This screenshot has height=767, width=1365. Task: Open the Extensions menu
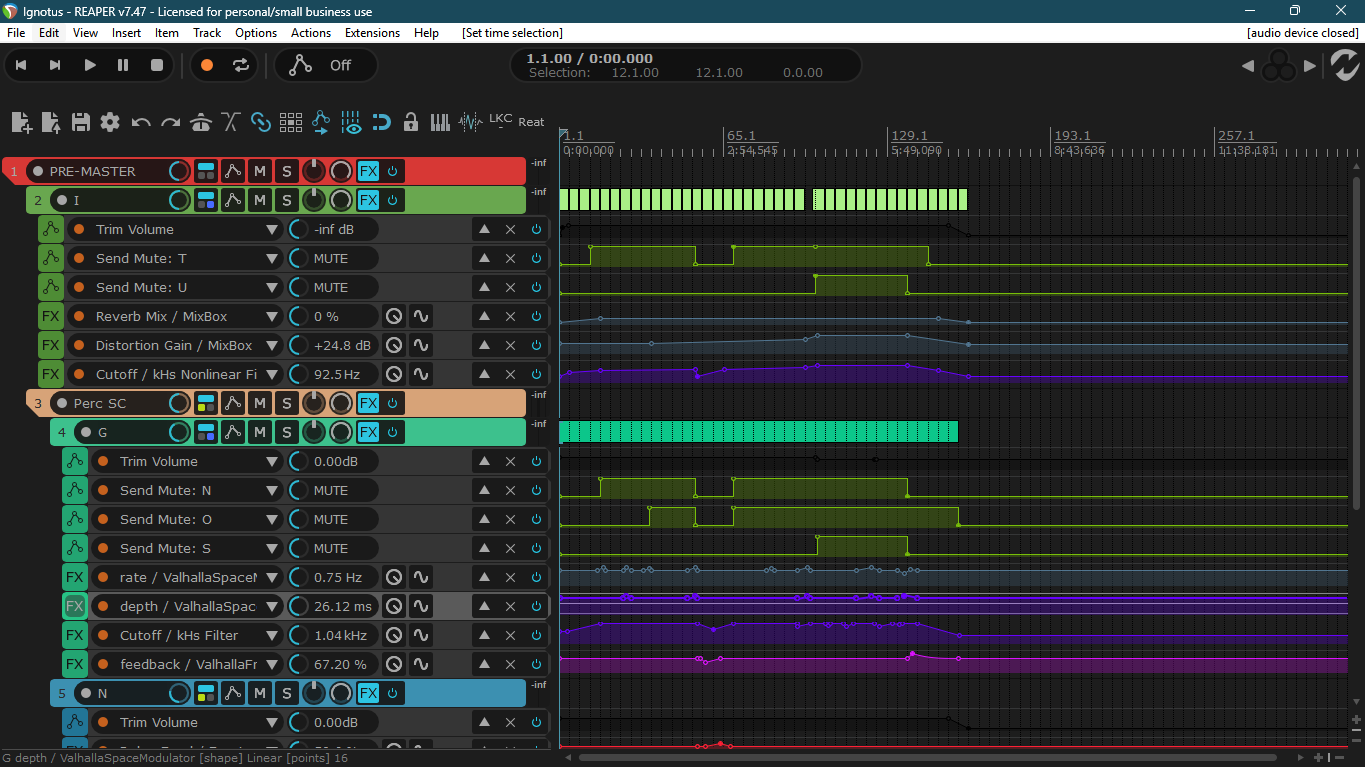372,33
